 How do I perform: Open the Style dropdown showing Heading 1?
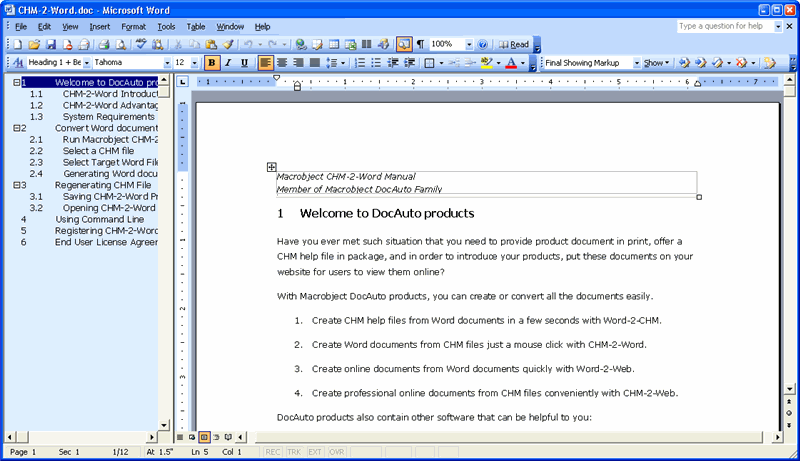[87, 63]
